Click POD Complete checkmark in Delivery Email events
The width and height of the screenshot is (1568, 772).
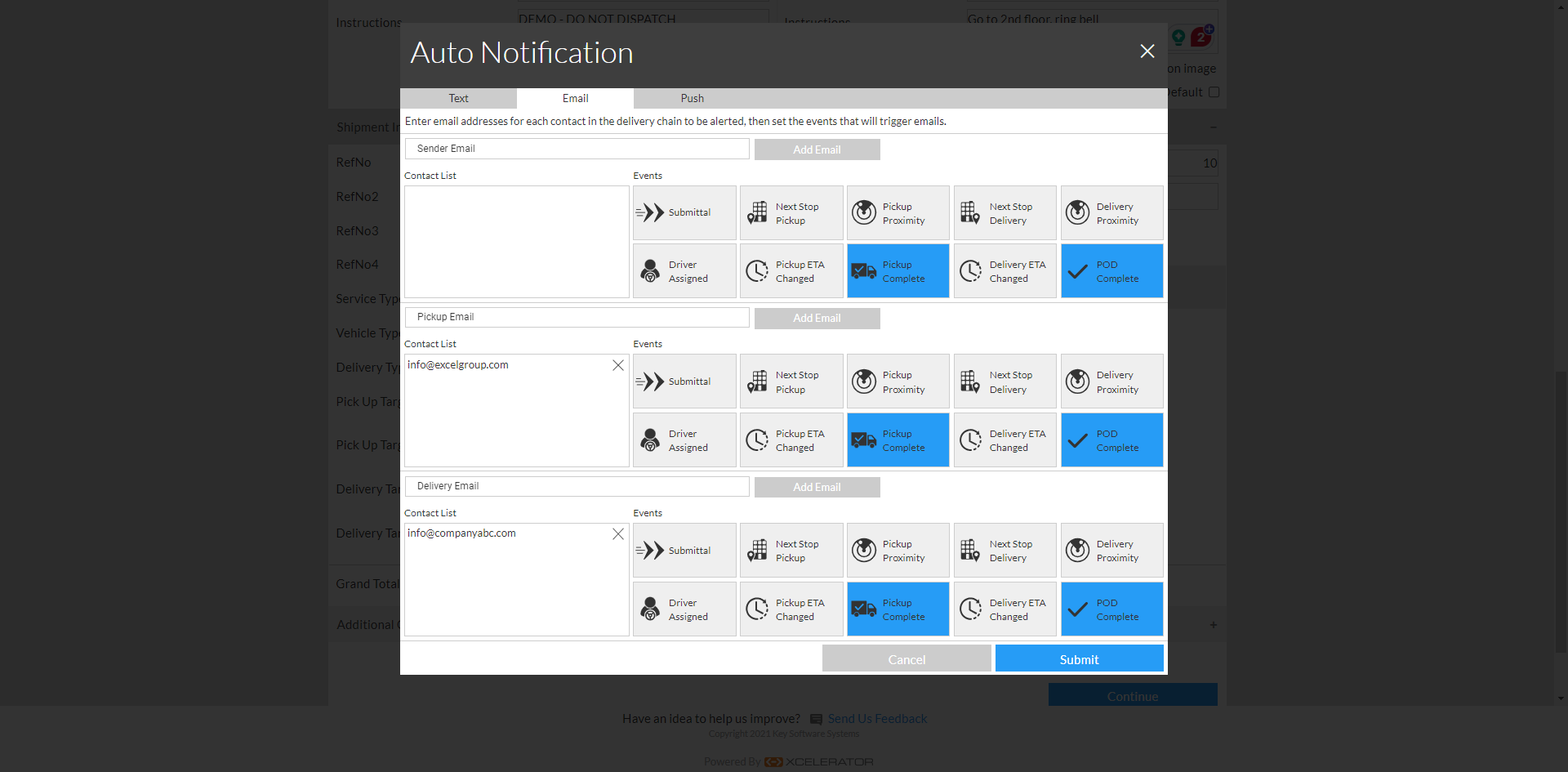[1078, 609]
